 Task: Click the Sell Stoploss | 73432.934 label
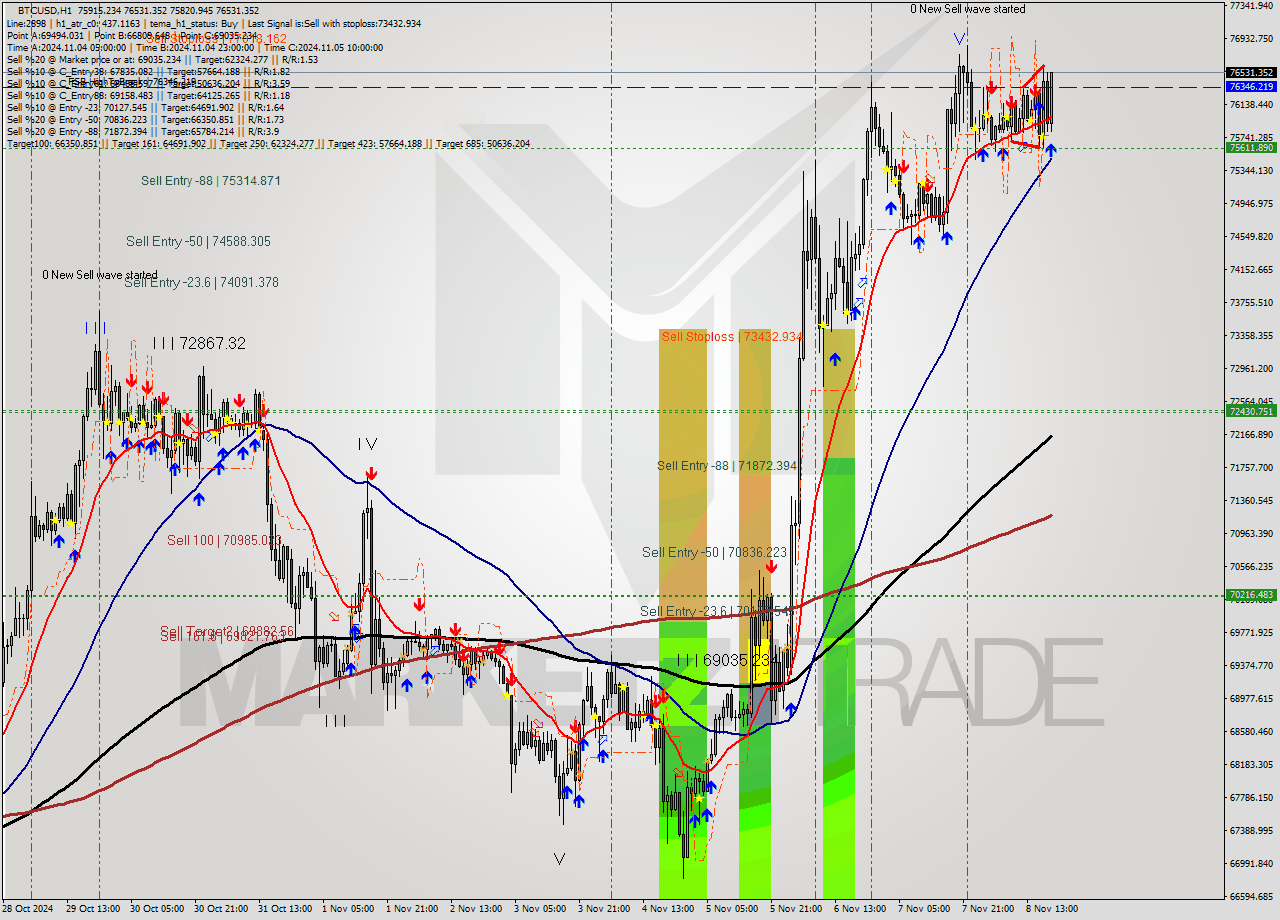[x=732, y=337]
